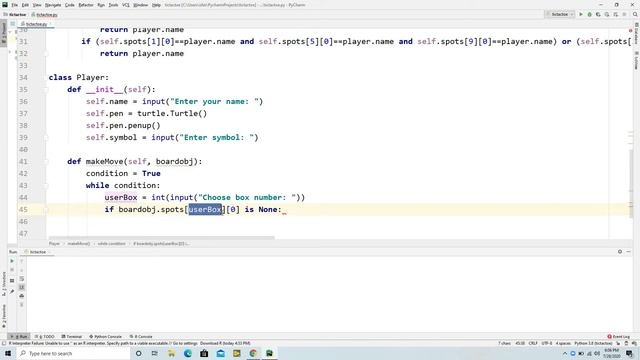Screen dimensions: 640x360
Task: Click the Stop icon in top toolbar
Action: pos(624,14)
